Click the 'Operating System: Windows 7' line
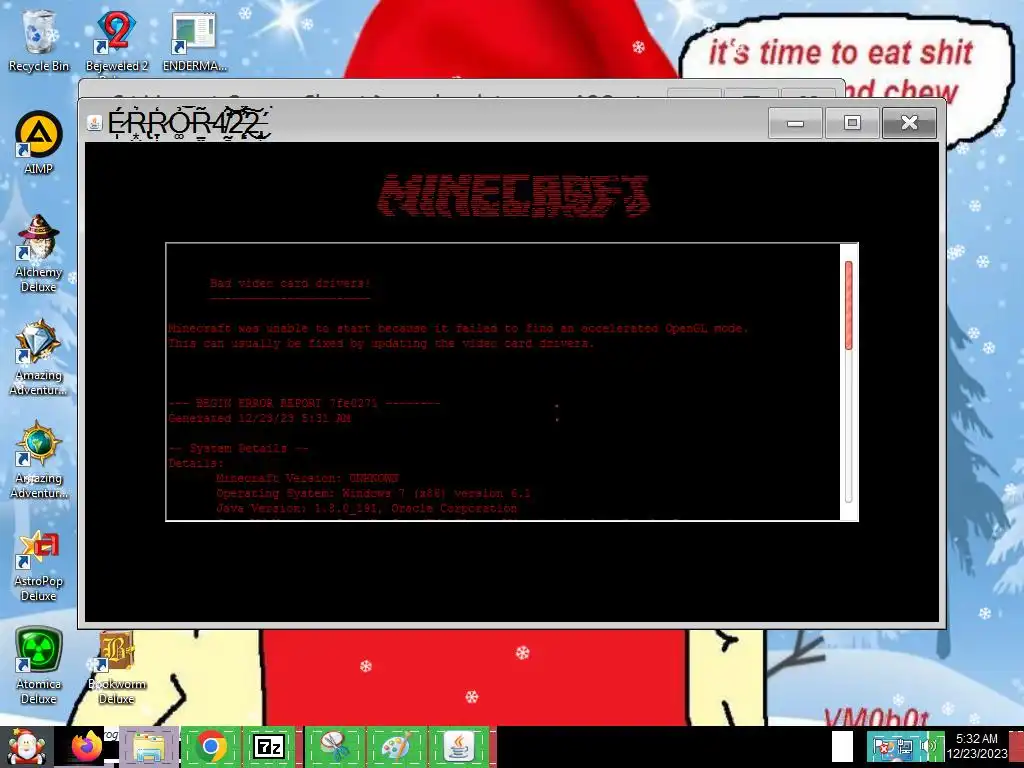The image size is (1024, 768). pos(373,493)
